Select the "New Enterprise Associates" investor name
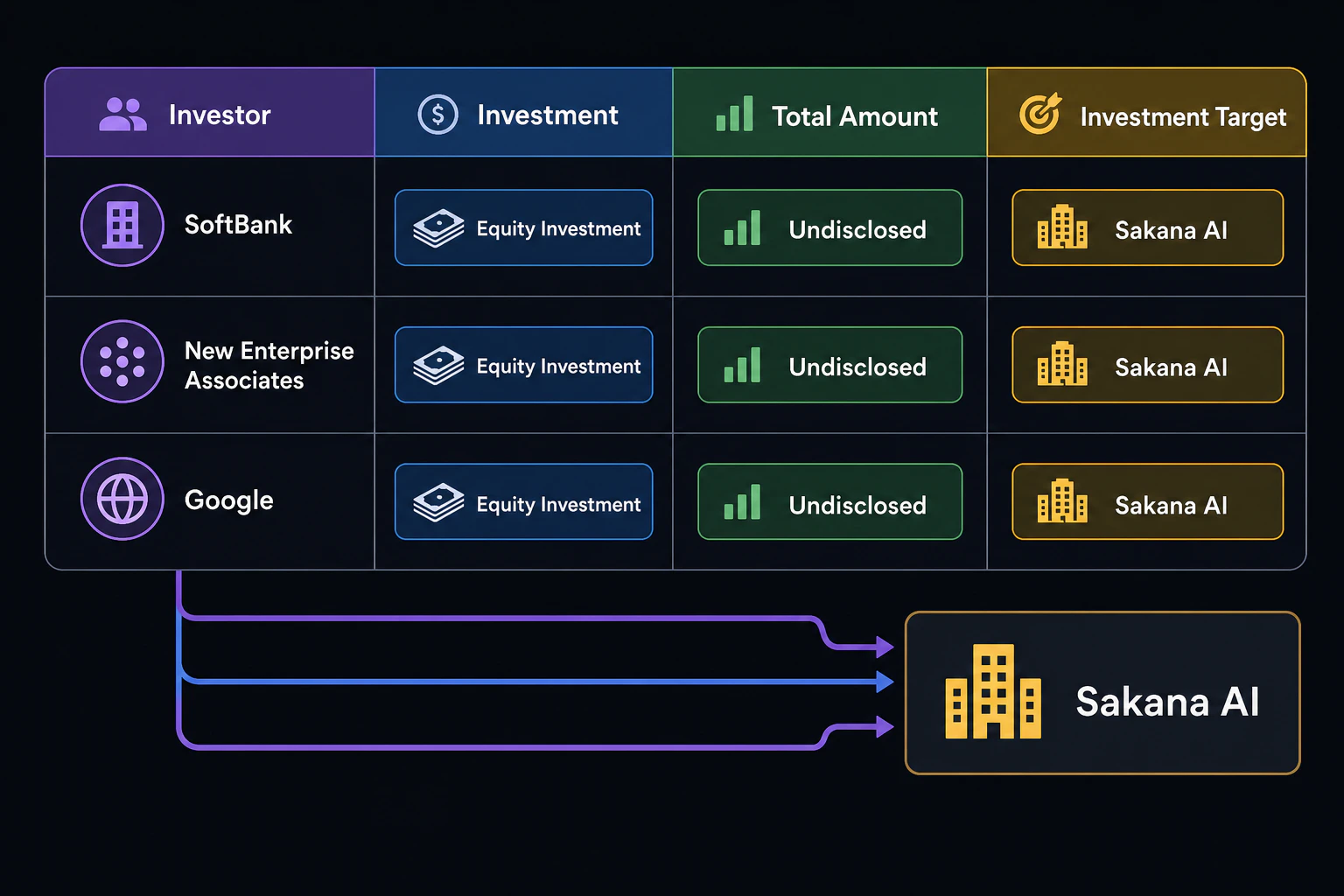Image resolution: width=1344 pixels, height=896 pixels. coord(269,366)
